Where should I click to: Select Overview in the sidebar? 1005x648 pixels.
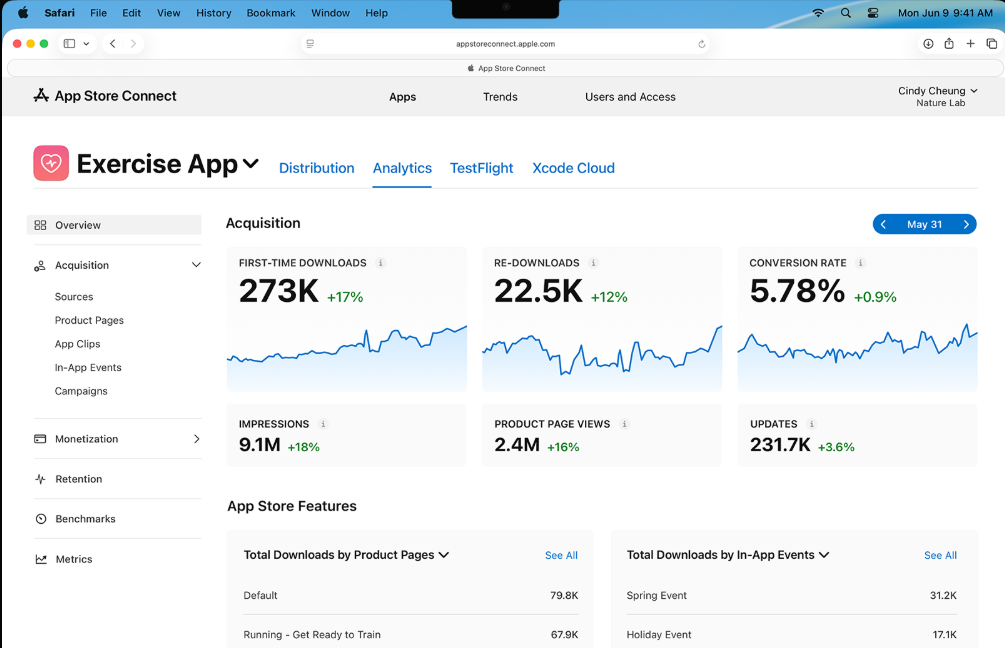[114, 225]
